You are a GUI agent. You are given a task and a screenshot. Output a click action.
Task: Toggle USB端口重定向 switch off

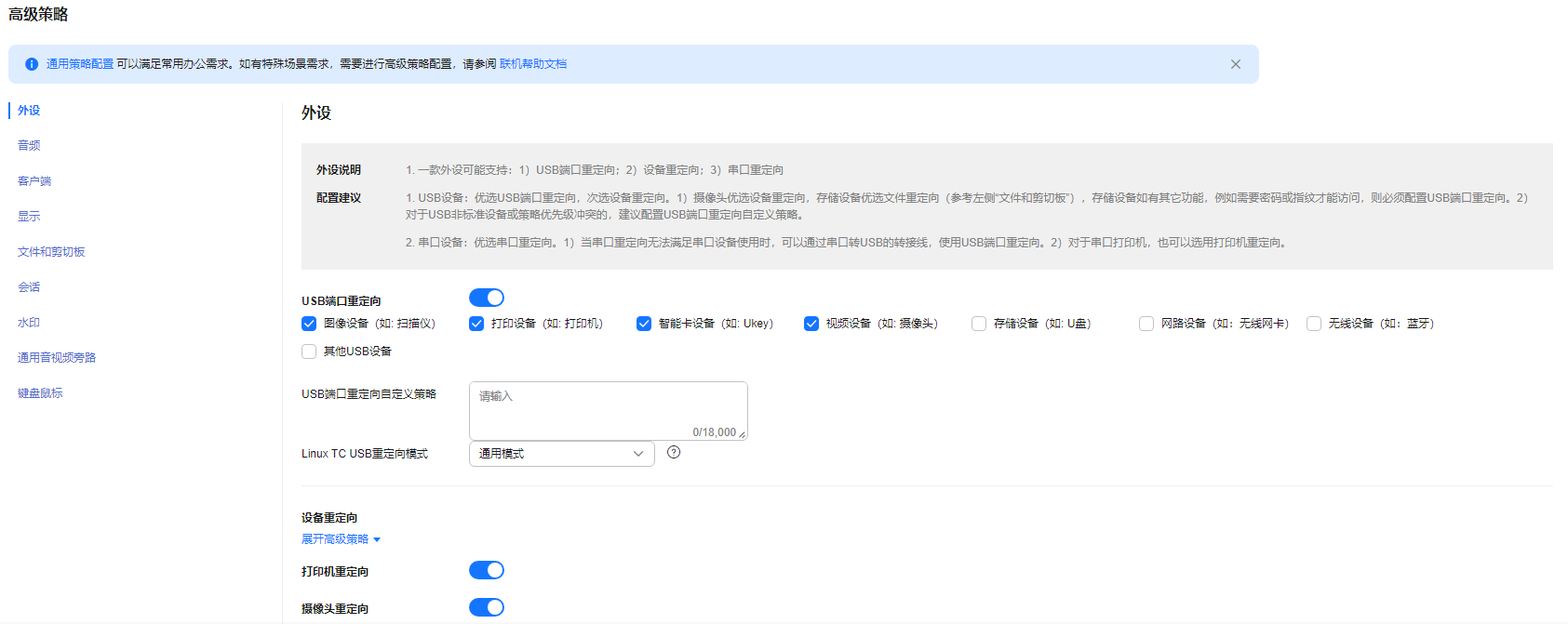pos(486,298)
